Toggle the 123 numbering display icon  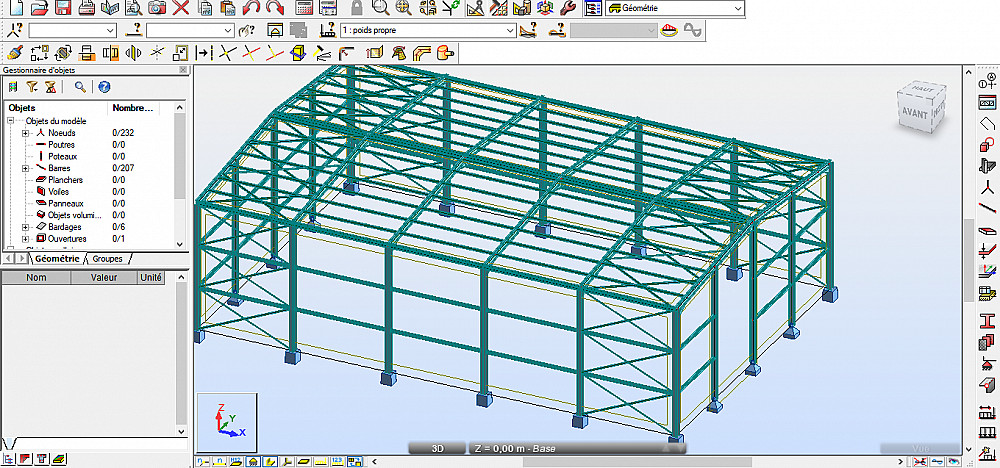(x=338, y=460)
